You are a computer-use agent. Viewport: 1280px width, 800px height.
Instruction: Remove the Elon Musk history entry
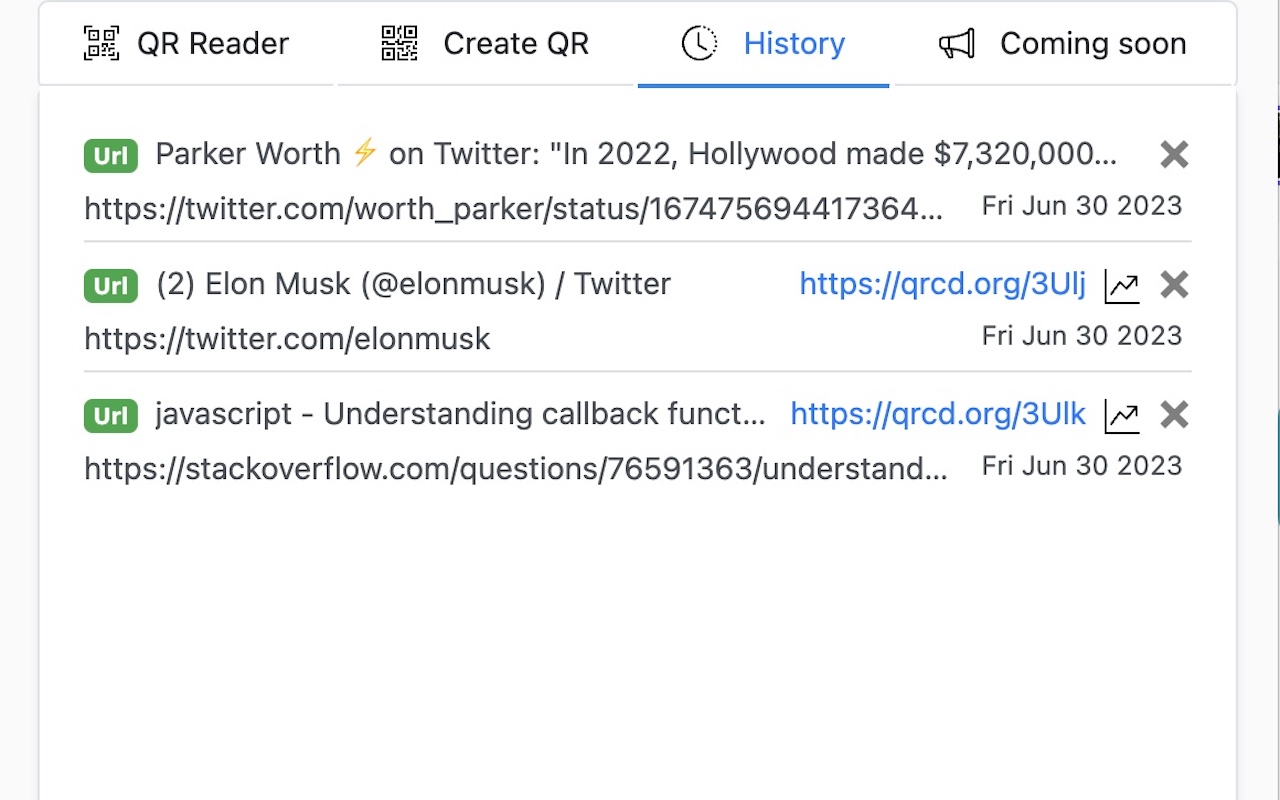(x=1174, y=285)
